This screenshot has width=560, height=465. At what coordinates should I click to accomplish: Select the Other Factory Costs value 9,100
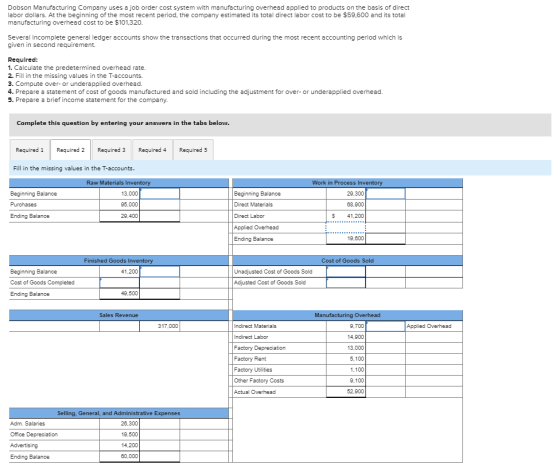(x=346, y=381)
